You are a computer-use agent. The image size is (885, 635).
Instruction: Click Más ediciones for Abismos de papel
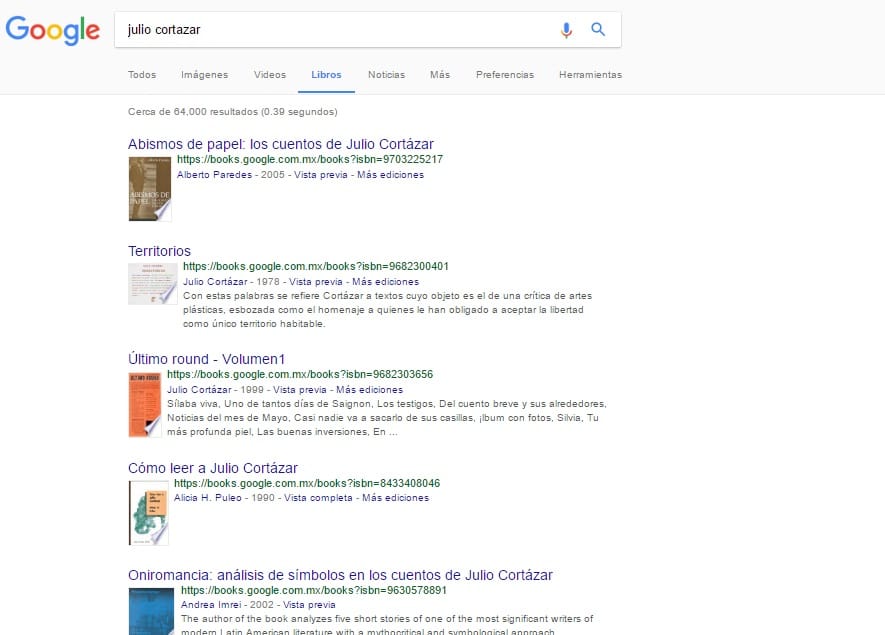coord(390,175)
